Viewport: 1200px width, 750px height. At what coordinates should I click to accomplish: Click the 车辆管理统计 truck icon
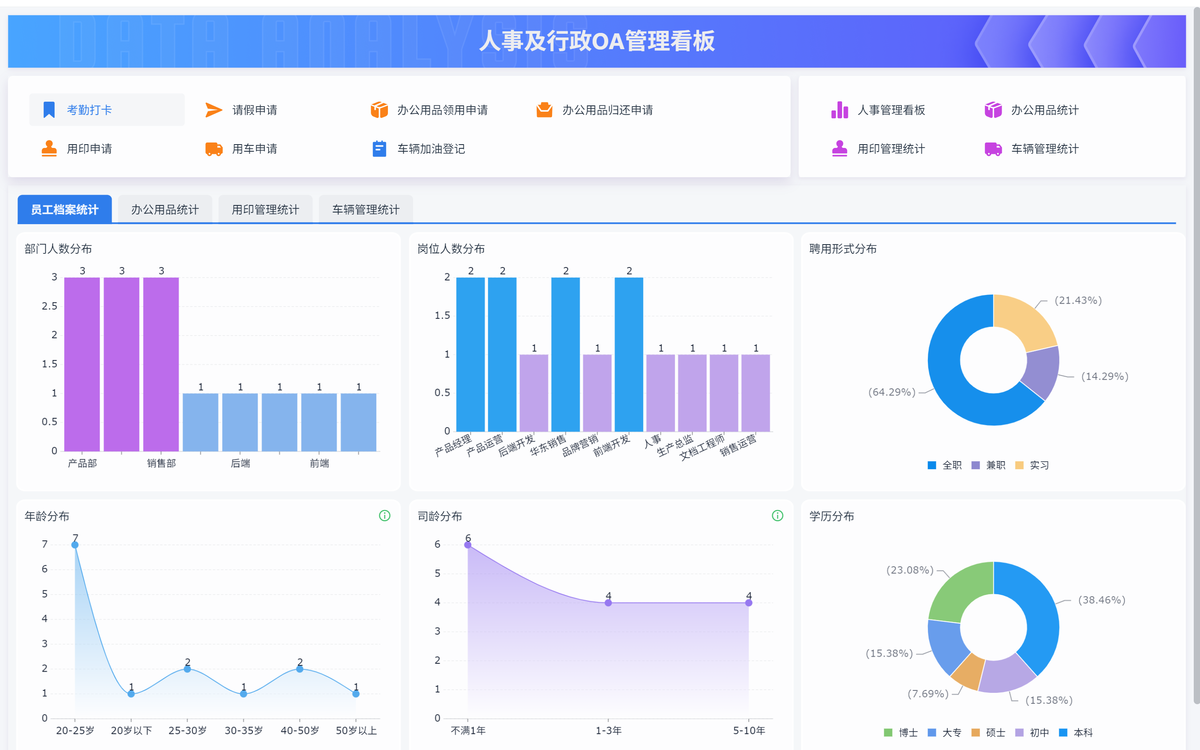coord(993,149)
